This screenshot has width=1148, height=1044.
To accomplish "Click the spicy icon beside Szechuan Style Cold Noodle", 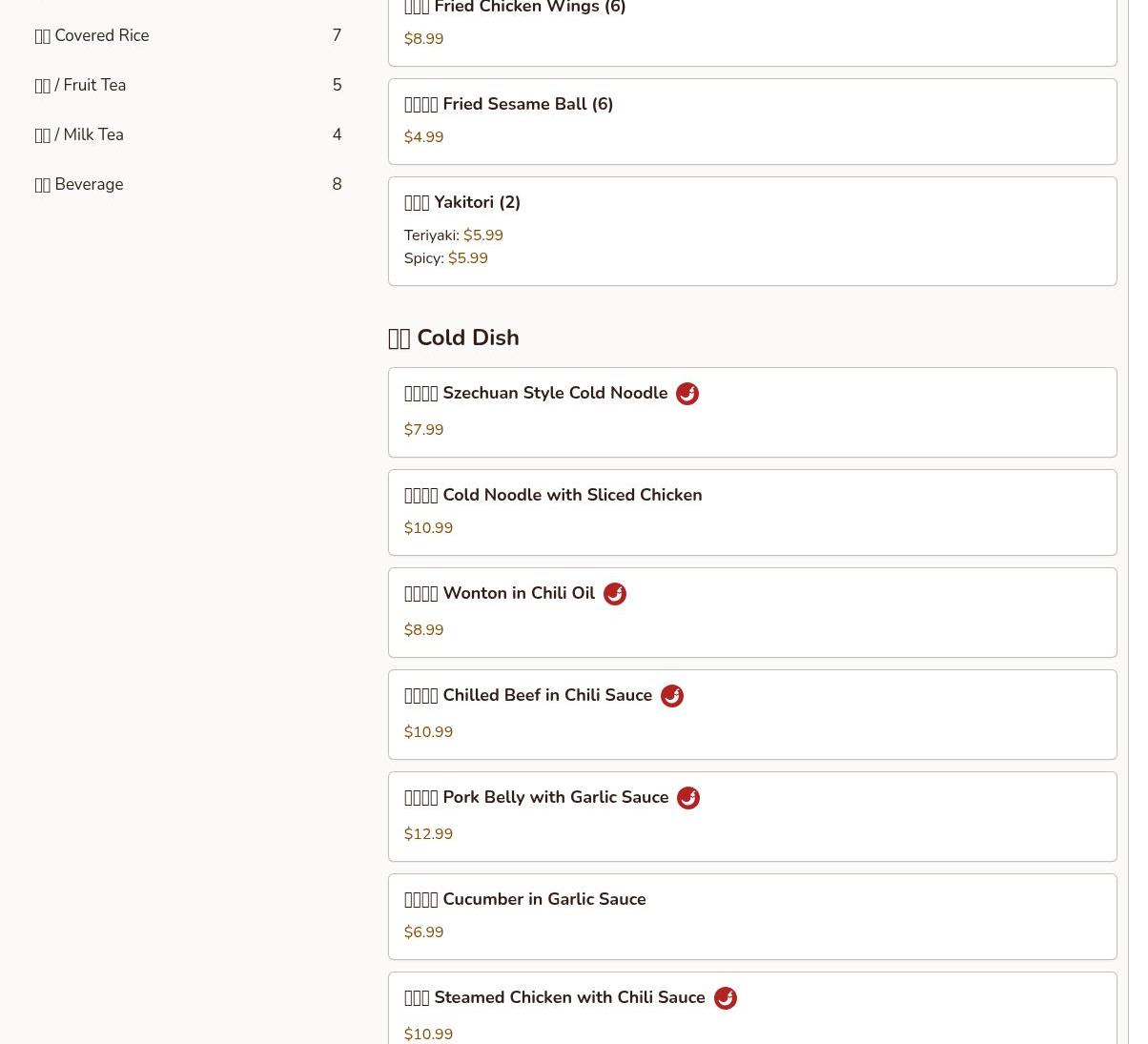I will (x=687, y=394).
